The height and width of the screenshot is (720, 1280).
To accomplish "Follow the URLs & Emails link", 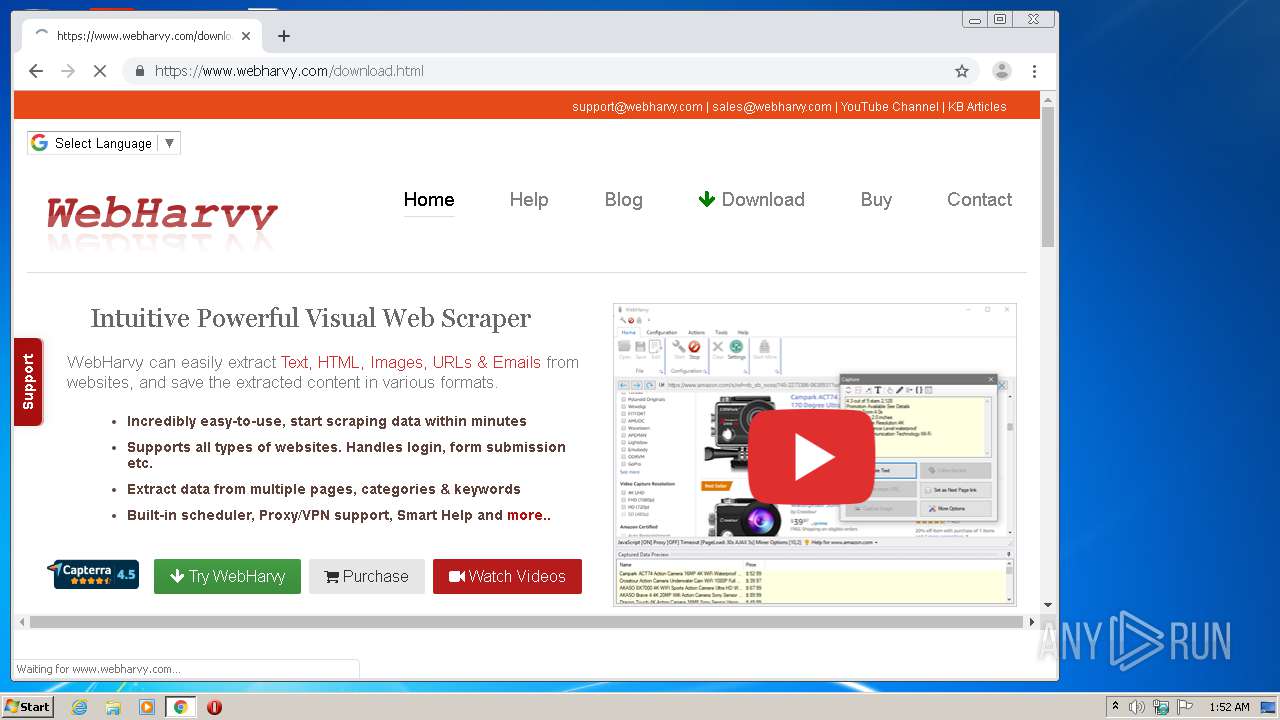I will tap(486, 362).
